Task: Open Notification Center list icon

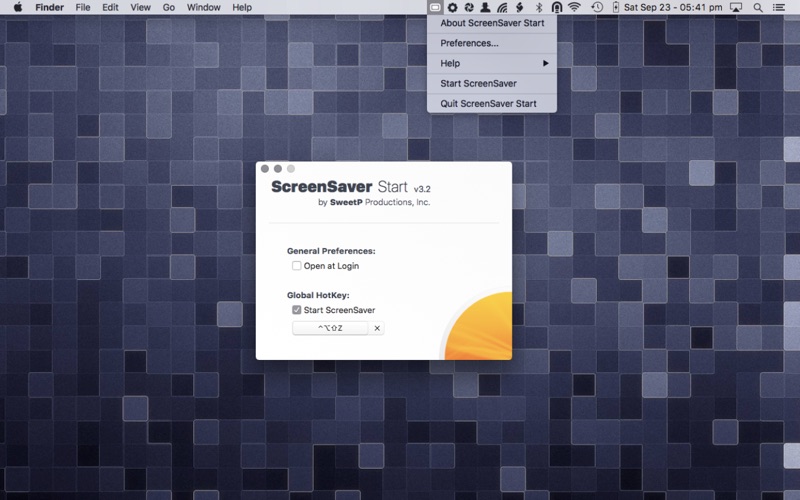Action: point(779,7)
